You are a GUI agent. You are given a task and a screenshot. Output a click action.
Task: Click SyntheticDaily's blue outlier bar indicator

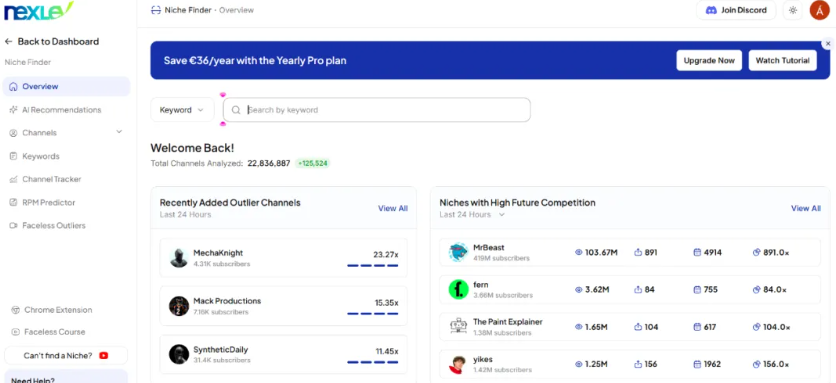click(373, 362)
